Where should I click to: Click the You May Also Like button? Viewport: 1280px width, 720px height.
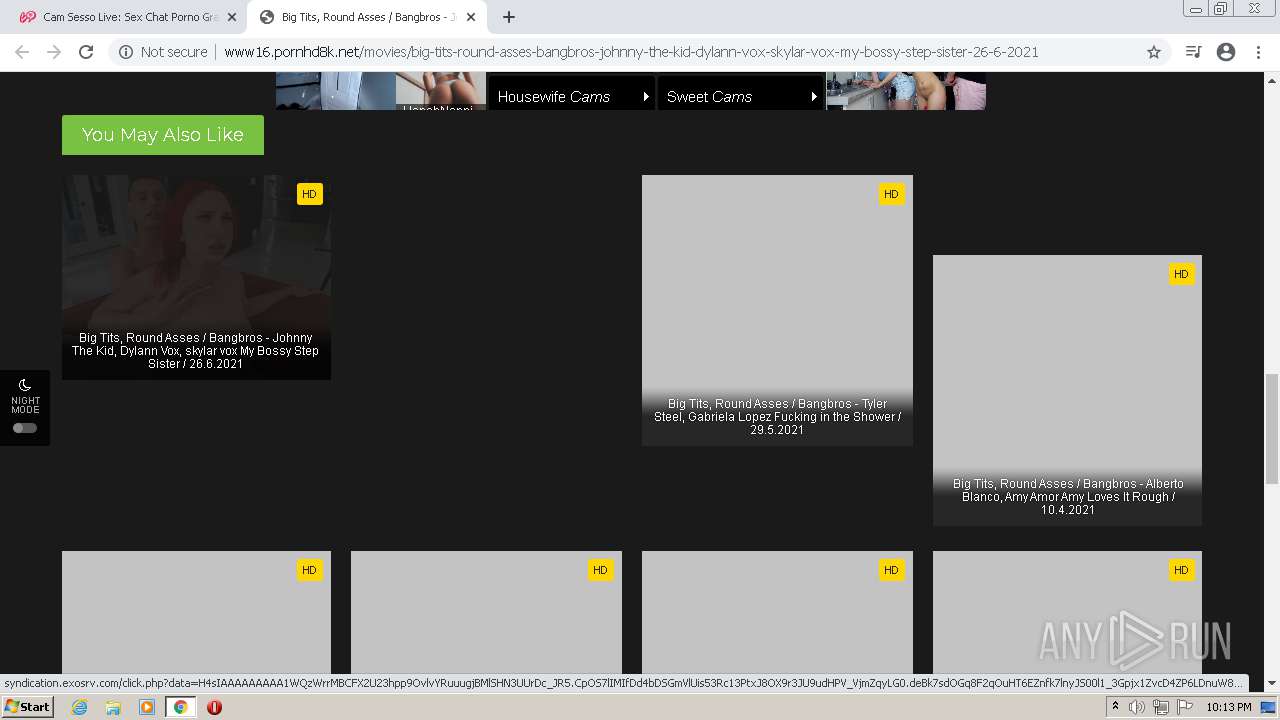click(x=163, y=135)
